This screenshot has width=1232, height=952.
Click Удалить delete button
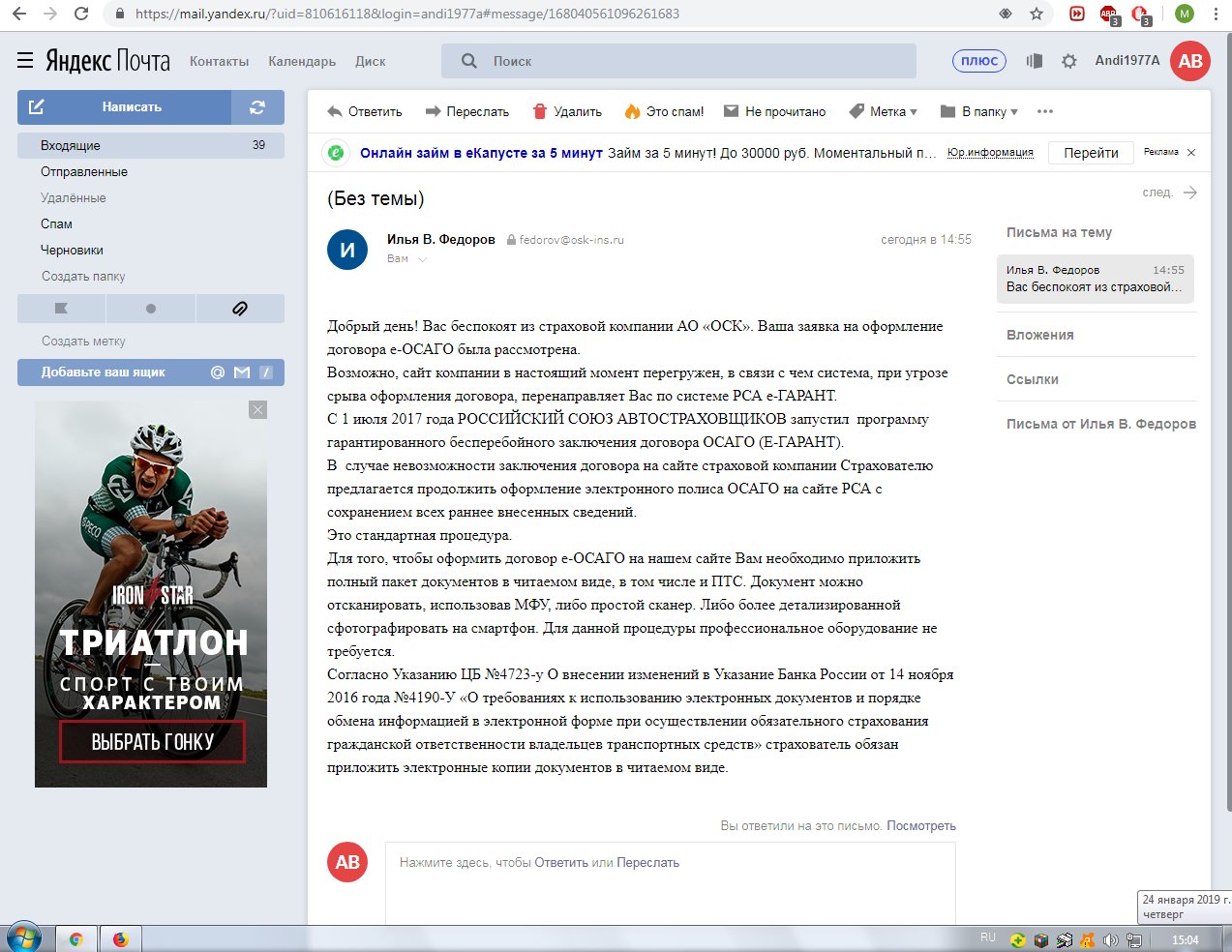(x=567, y=111)
